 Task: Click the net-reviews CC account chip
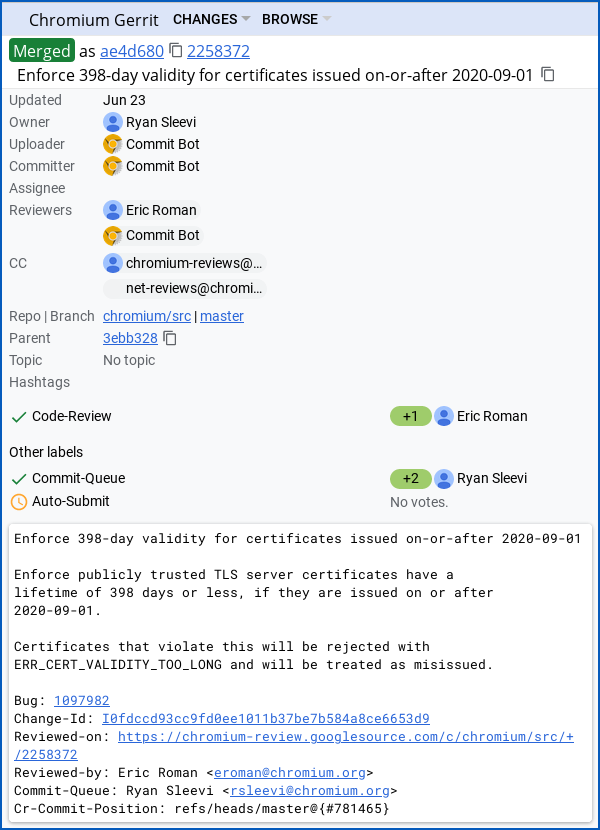(185, 289)
